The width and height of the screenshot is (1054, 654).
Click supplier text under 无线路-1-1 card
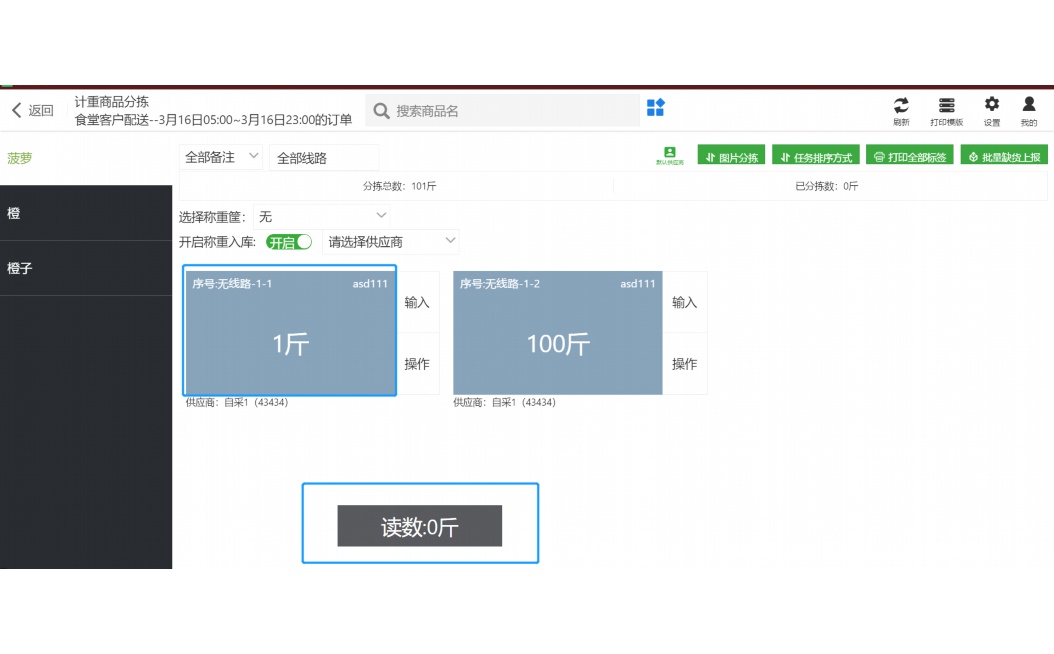point(237,403)
